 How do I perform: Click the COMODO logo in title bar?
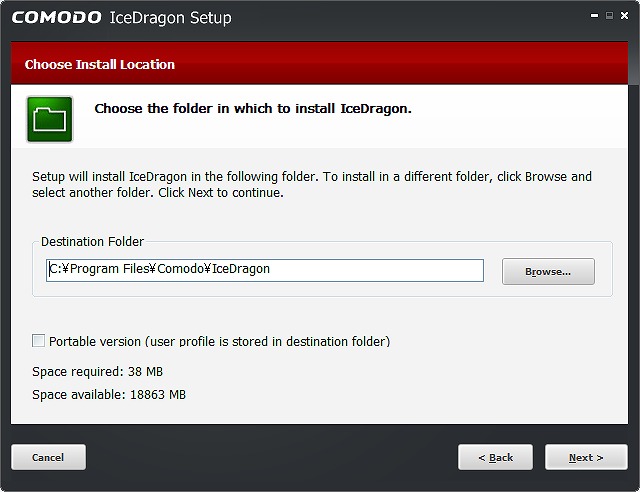(56, 18)
